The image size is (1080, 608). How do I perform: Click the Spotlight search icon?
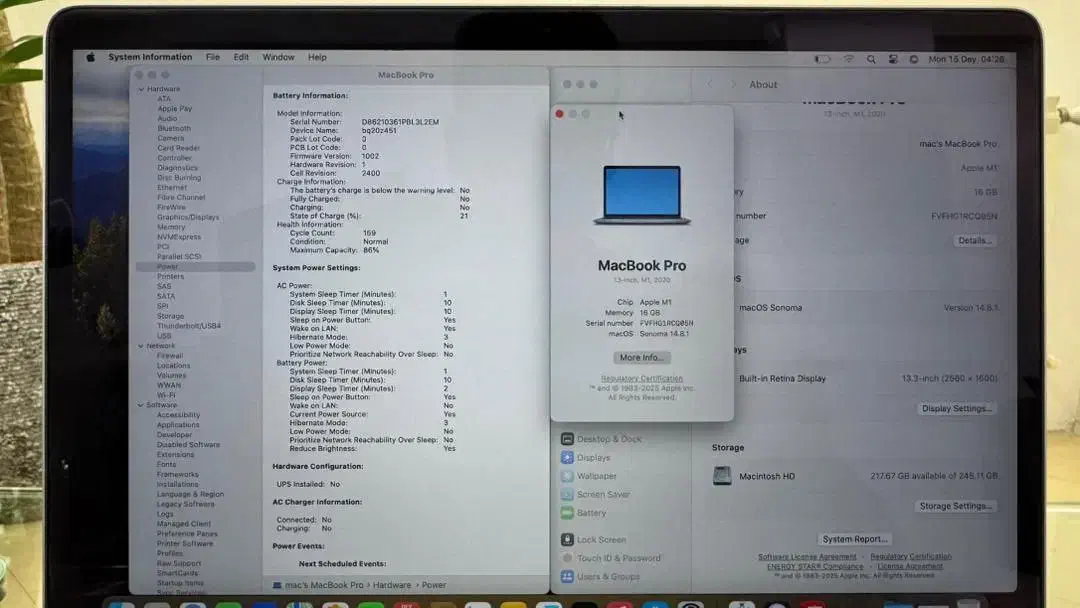(x=872, y=57)
